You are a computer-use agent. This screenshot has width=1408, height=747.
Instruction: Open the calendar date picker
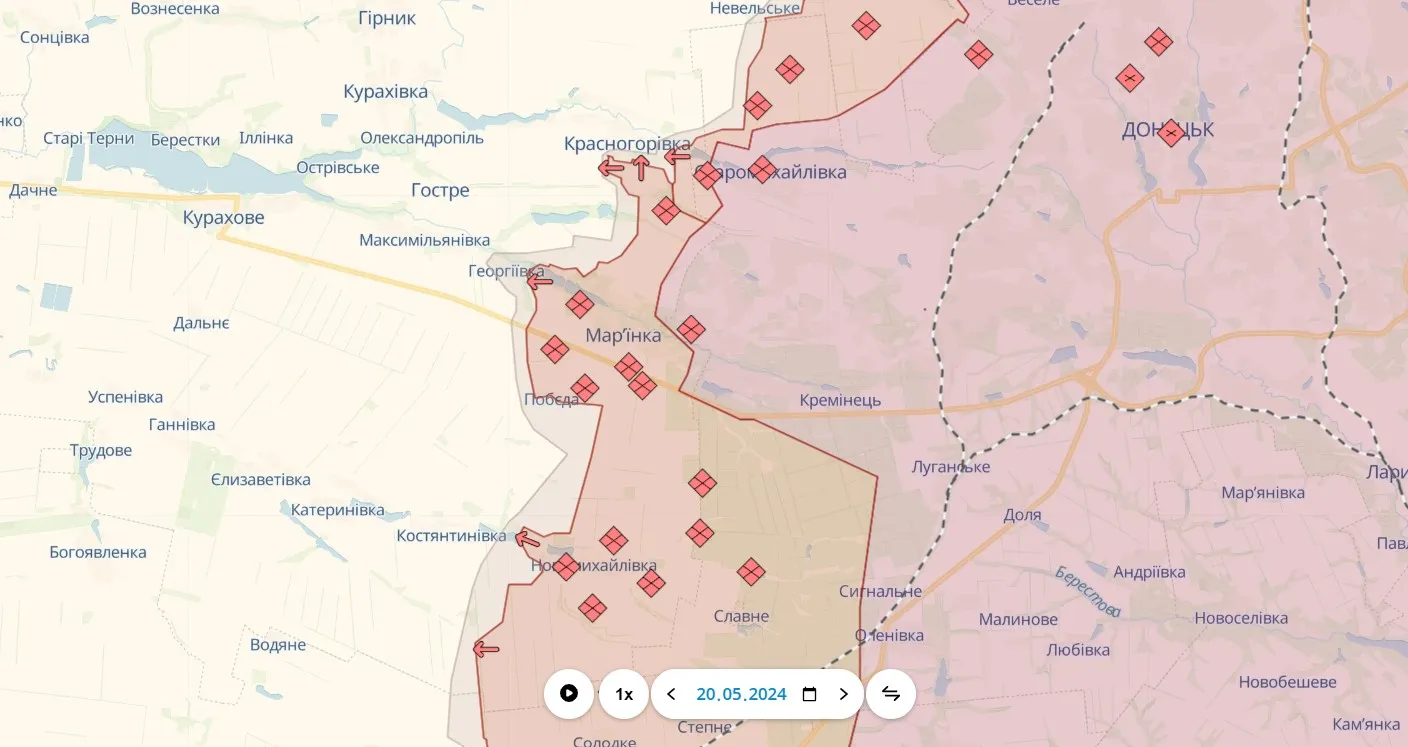coord(809,693)
